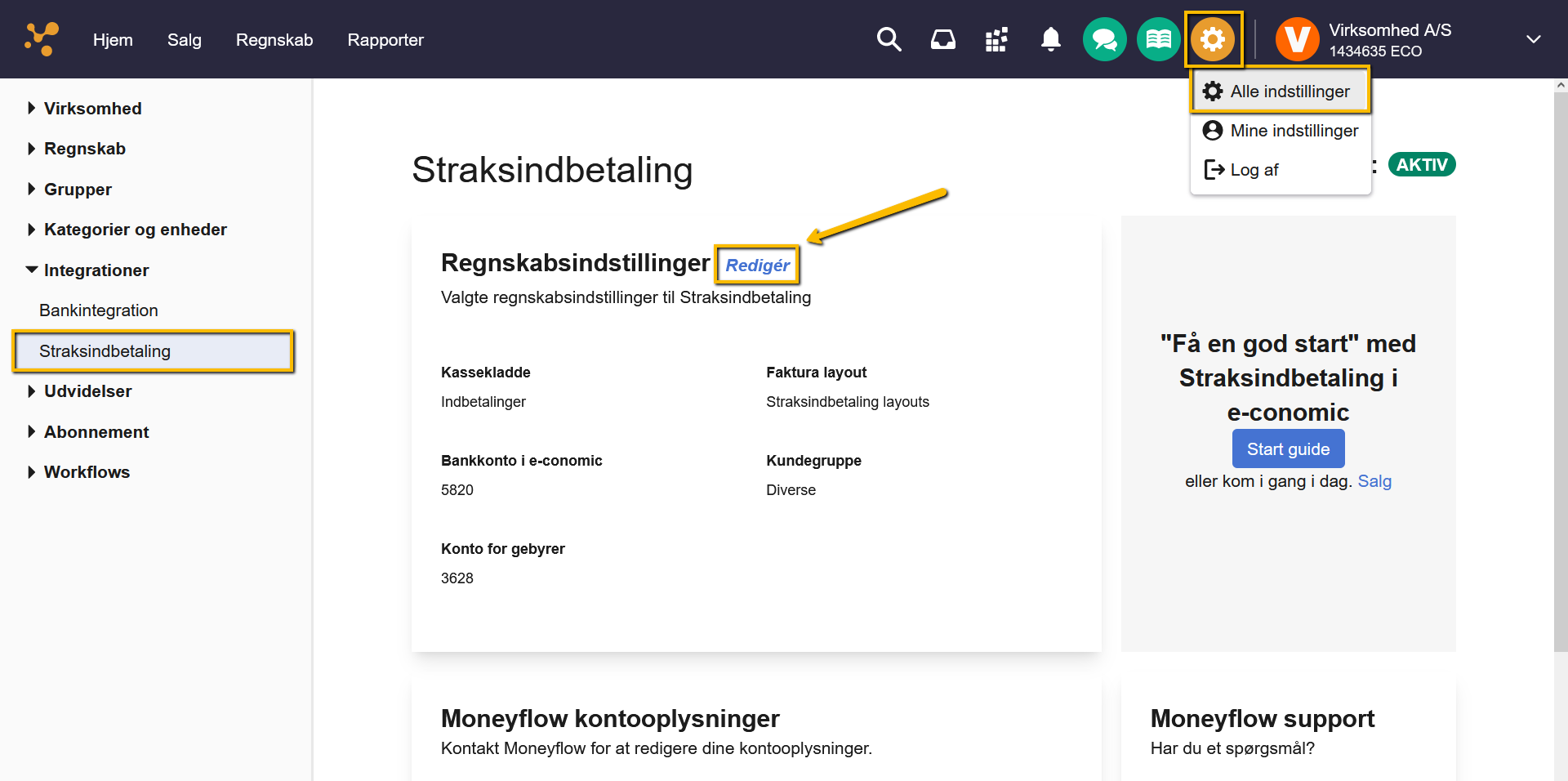The width and height of the screenshot is (1568, 781).
Task: Open notifications bell icon
Action: tap(1051, 39)
